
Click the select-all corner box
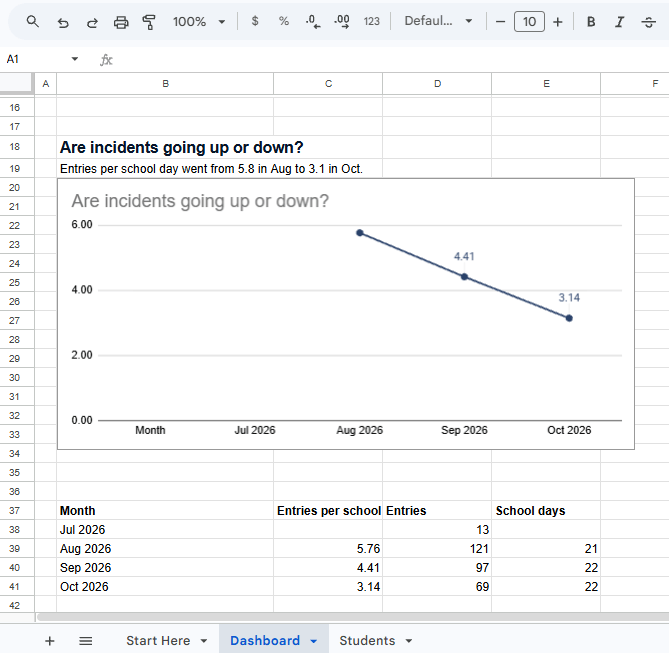pos(17,83)
